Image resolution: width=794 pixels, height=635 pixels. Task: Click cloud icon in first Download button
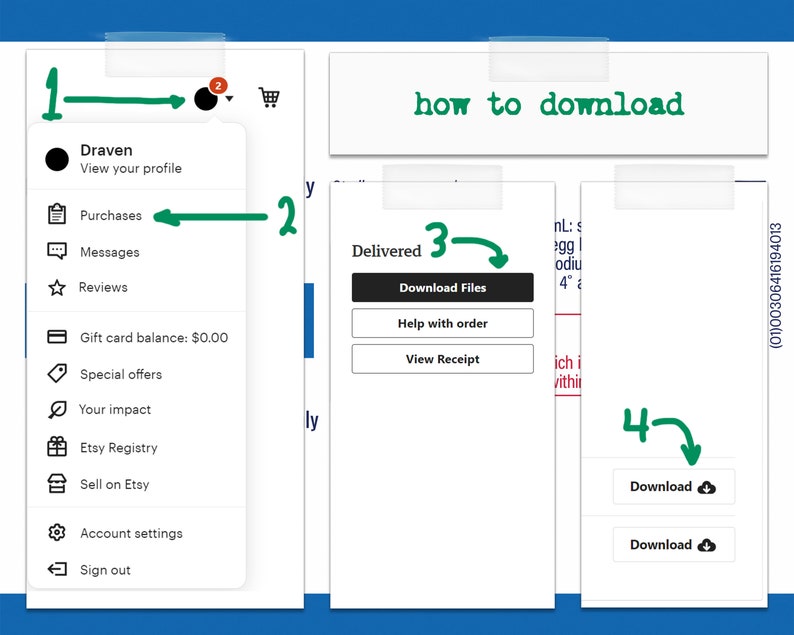[x=707, y=487]
